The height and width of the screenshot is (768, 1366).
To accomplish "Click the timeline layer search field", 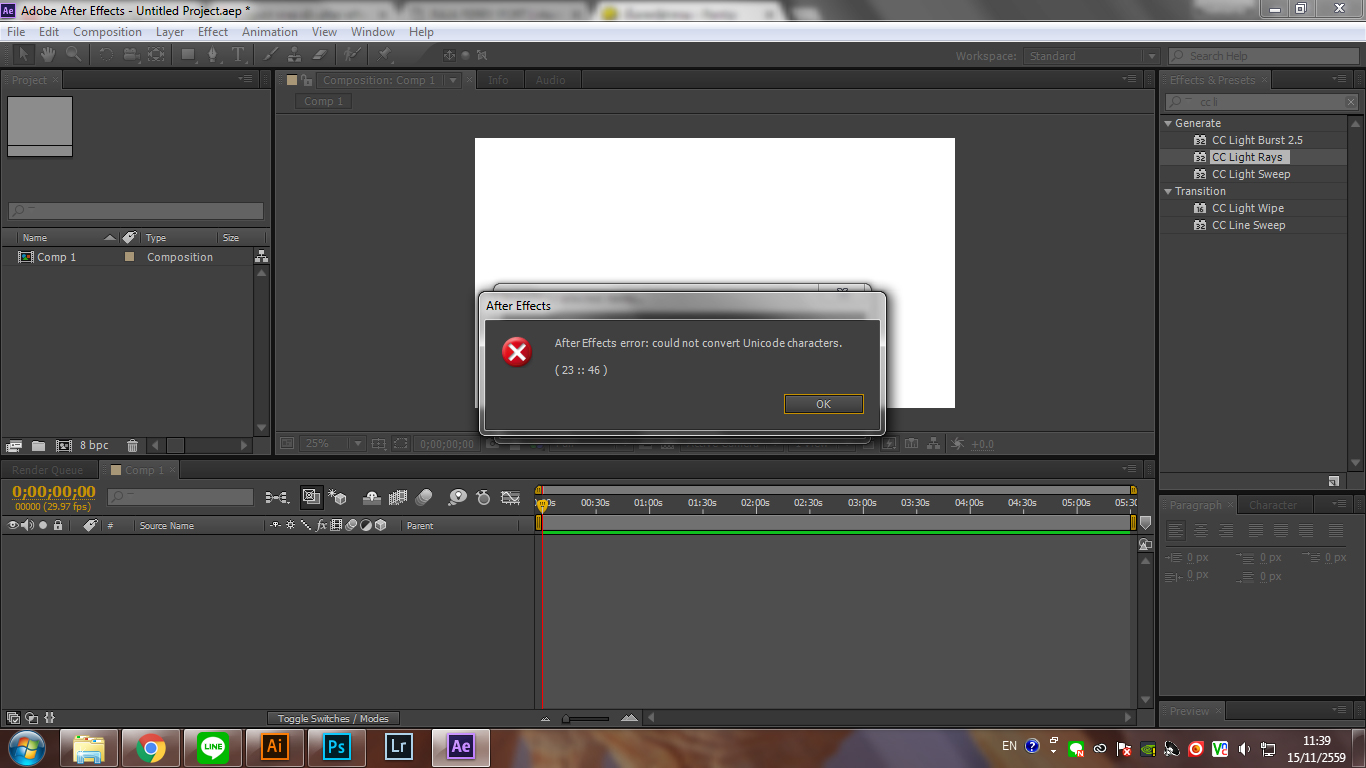I will [x=180, y=496].
